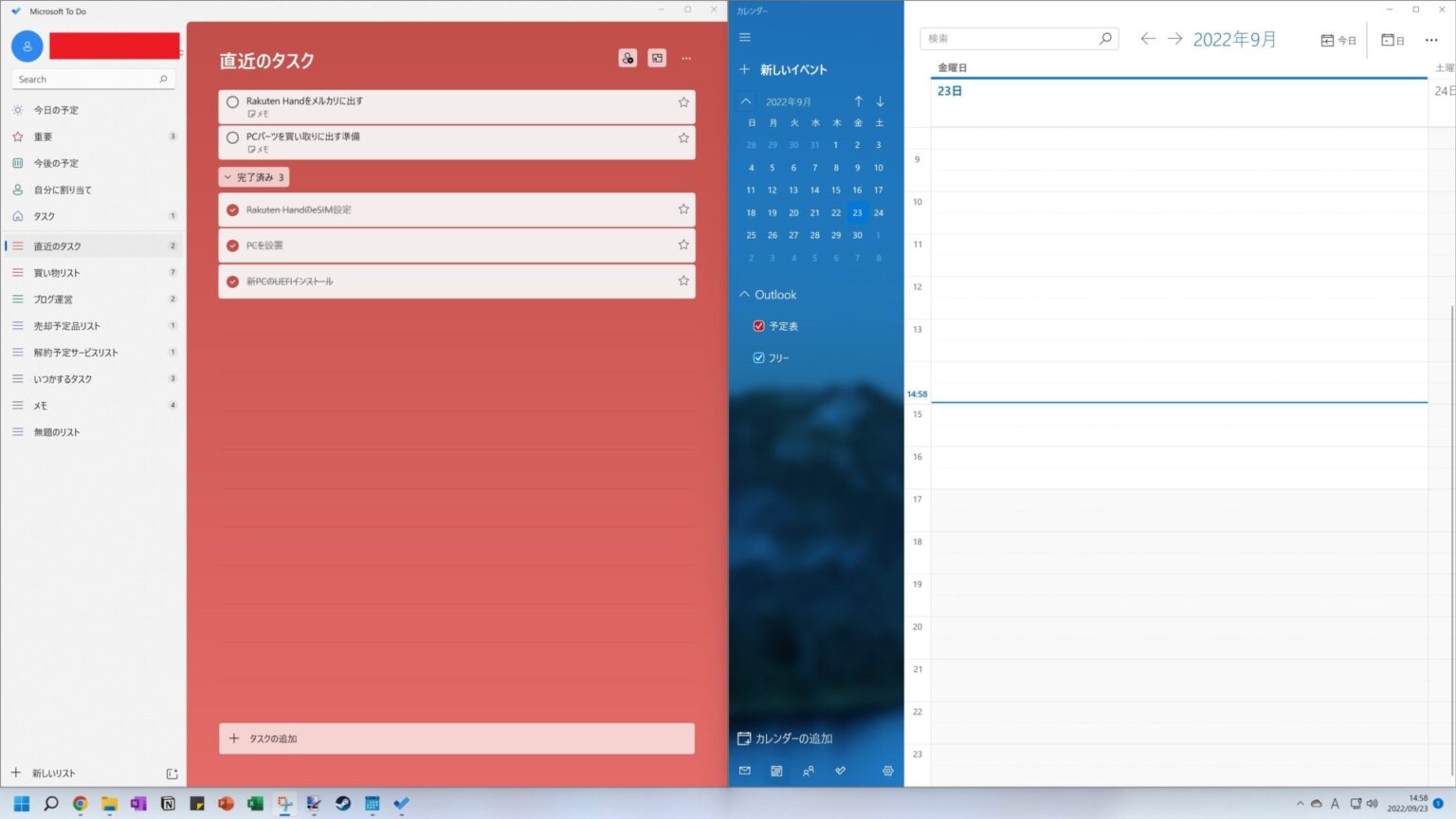The width and height of the screenshot is (1456, 819).
Task: Click the hamburger menu icon in Calendar
Action: (745, 37)
